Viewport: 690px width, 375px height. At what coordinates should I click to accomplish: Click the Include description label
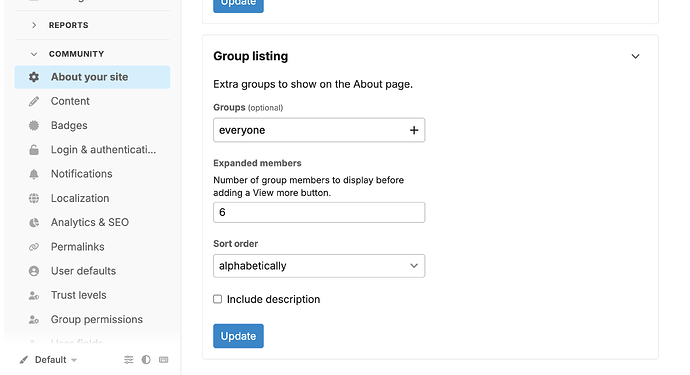(x=273, y=299)
